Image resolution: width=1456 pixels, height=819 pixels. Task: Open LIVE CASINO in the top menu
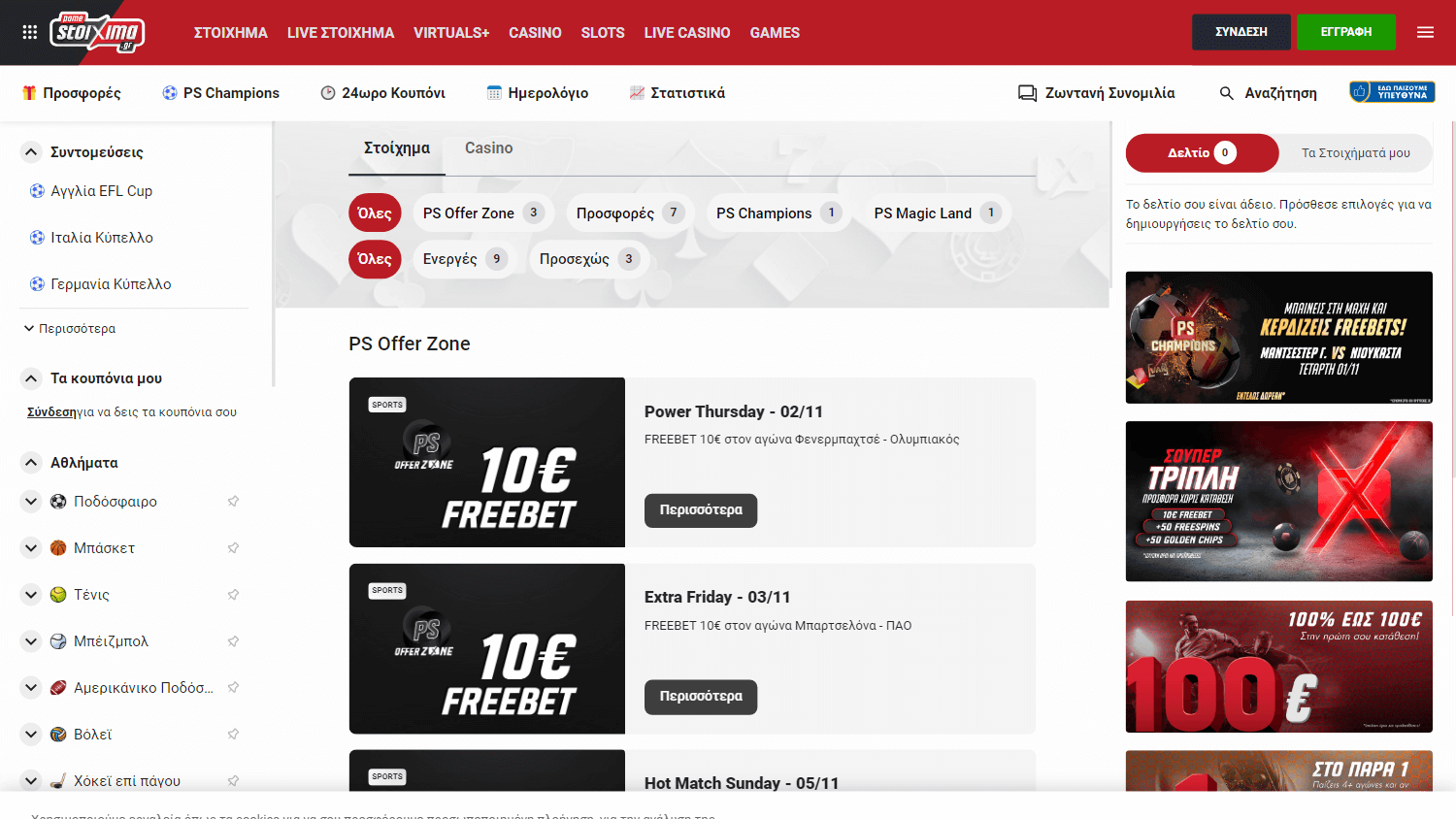(x=687, y=33)
